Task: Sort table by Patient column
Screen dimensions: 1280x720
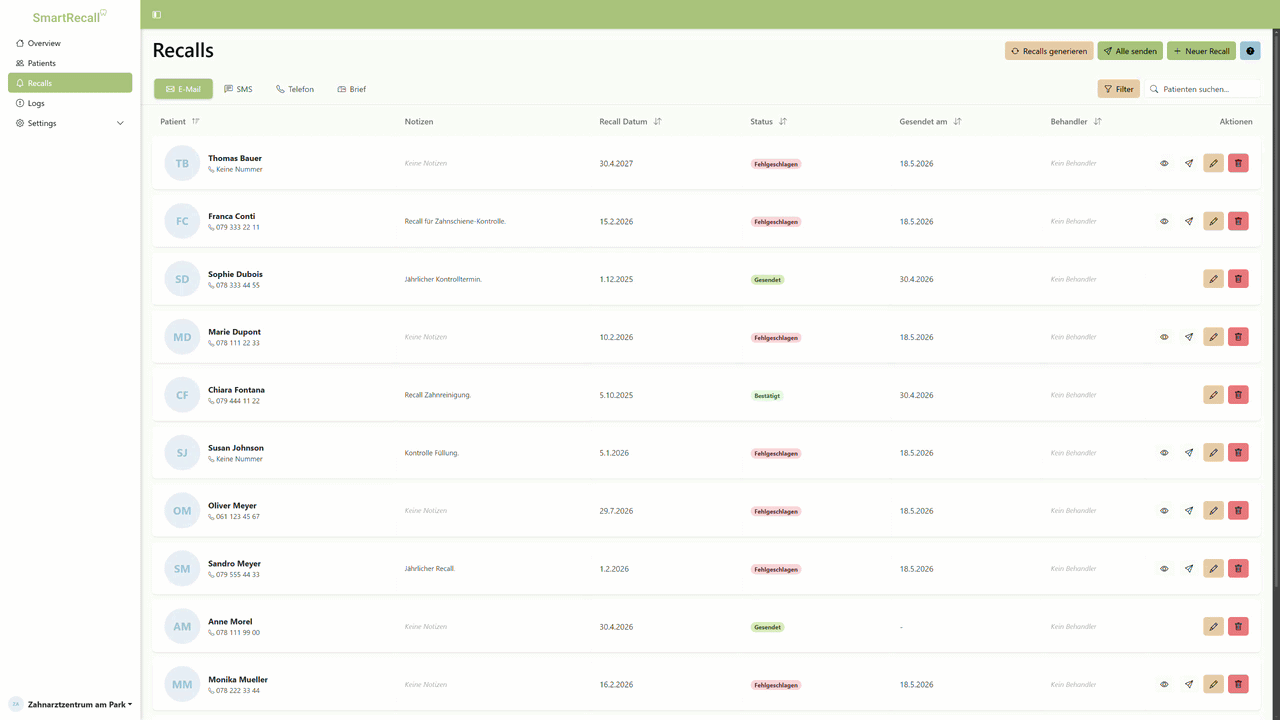Action: click(x=195, y=122)
